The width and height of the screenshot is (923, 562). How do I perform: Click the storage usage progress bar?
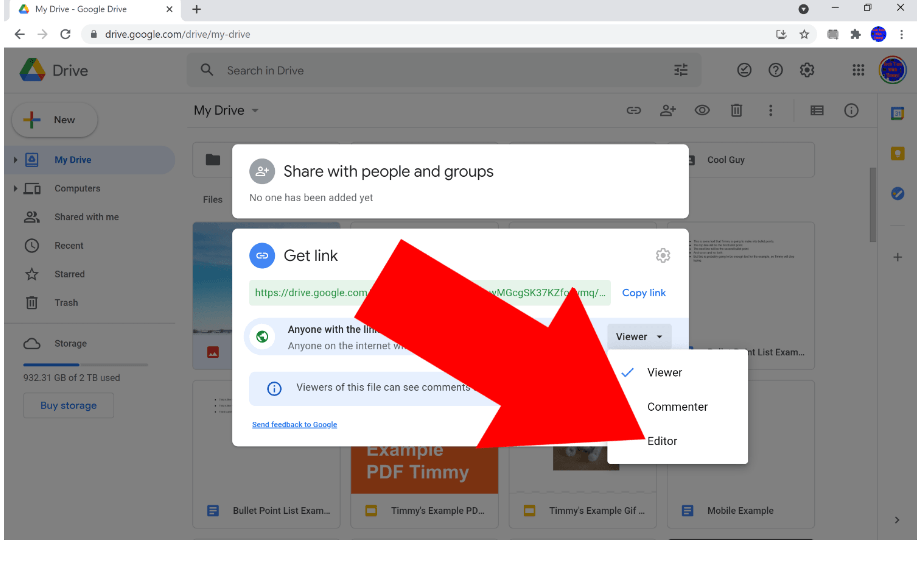(85, 365)
